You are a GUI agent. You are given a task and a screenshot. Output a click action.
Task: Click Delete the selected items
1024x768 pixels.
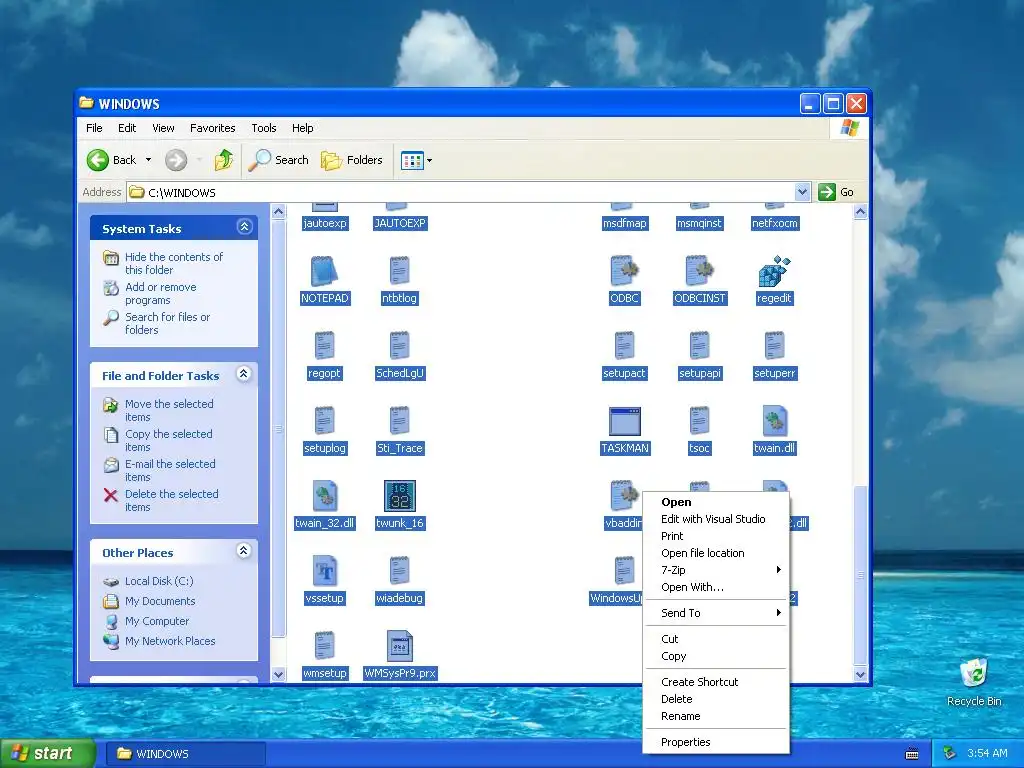[171, 500]
